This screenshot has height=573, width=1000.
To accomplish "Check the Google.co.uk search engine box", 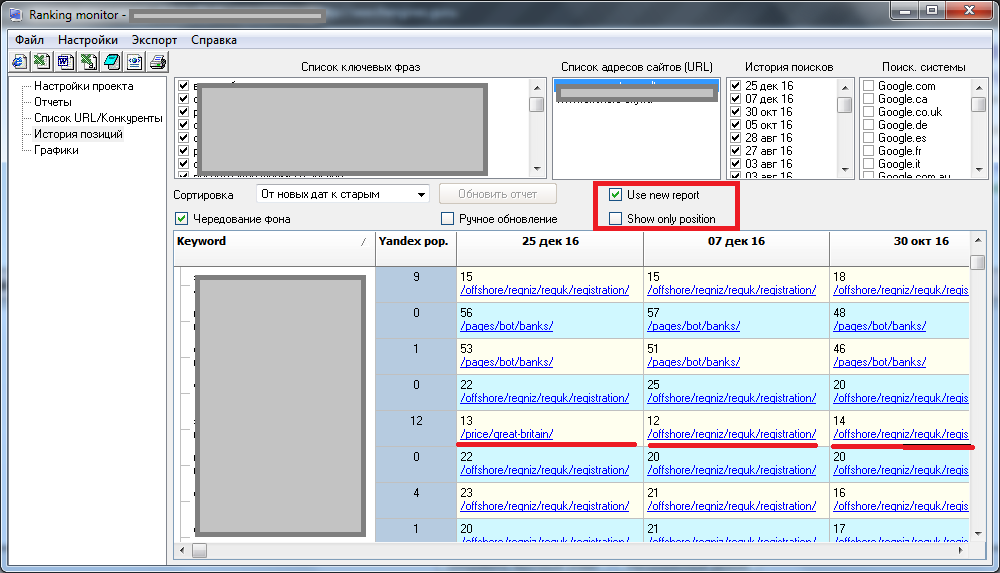I will [868, 112].
